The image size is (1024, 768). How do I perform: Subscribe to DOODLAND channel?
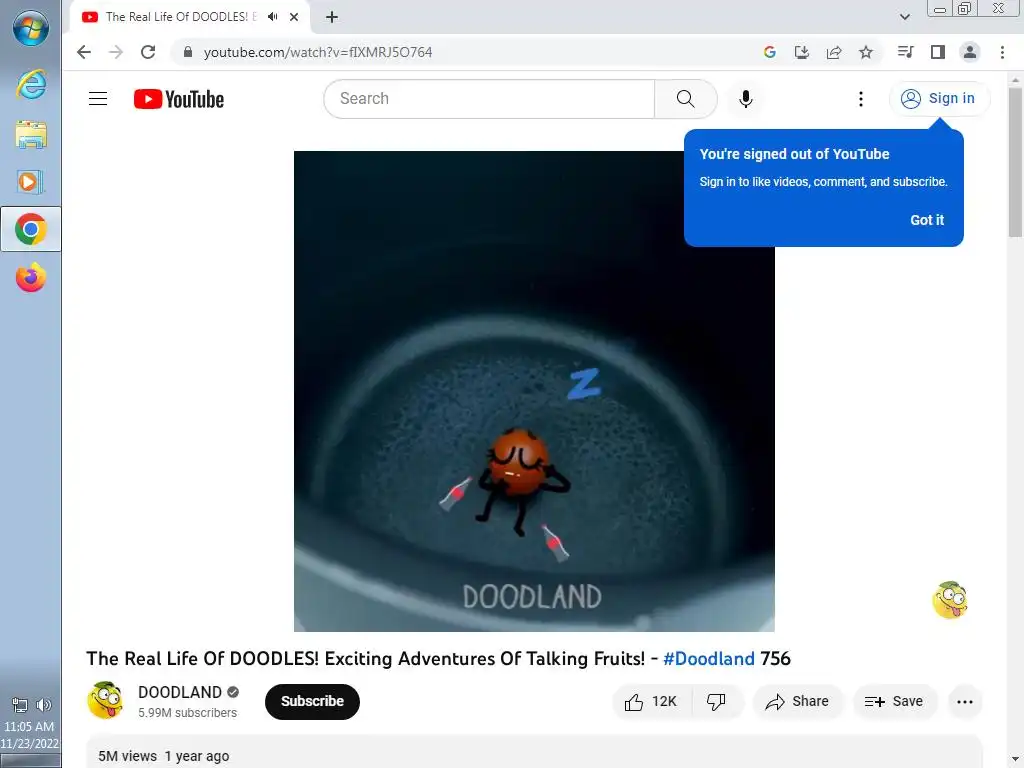click(312, 701)
